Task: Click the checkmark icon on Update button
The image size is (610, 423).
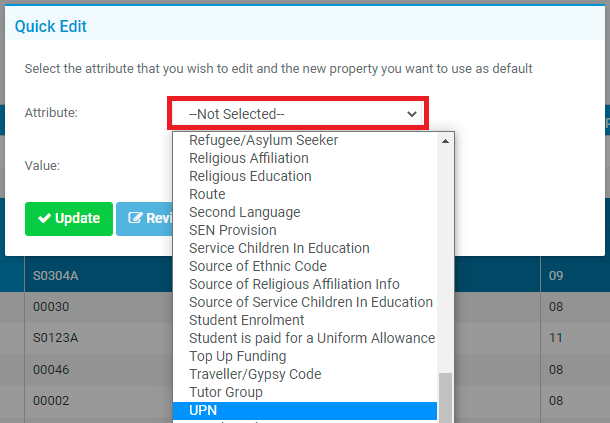Action: (x=45, y=218)
